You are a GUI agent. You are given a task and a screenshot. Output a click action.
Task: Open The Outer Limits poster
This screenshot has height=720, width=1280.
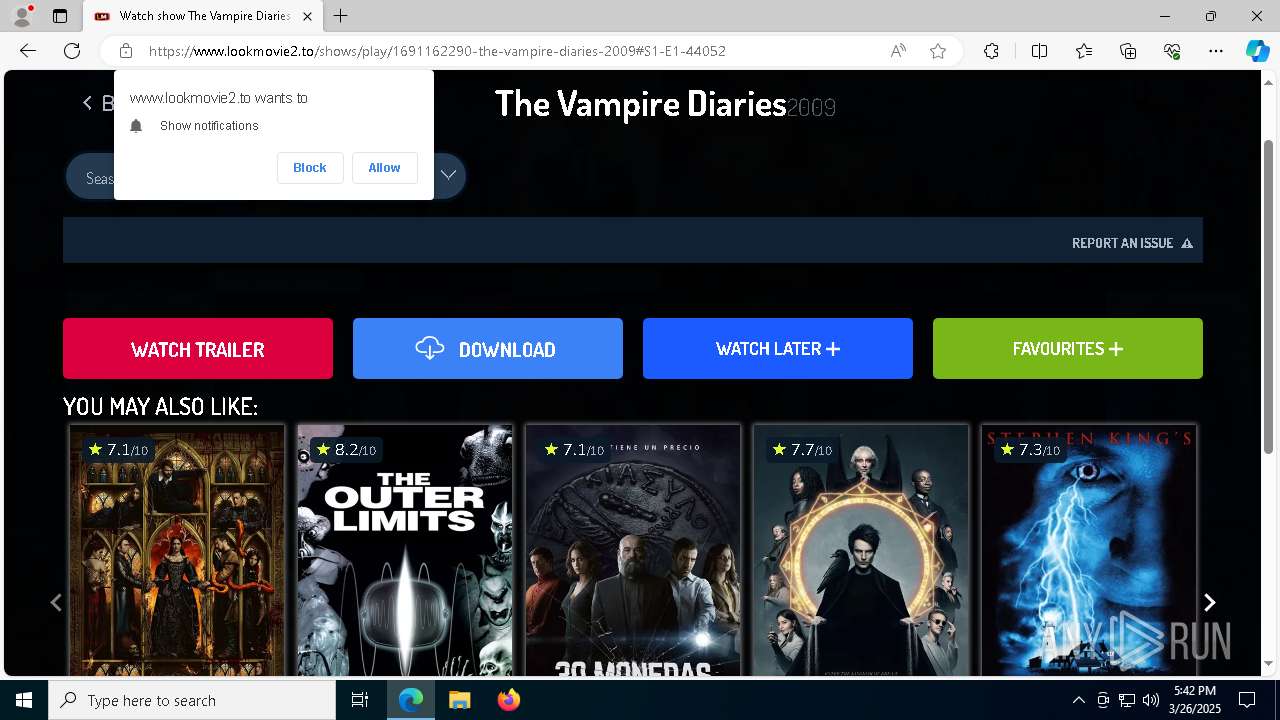pos(405,550)
